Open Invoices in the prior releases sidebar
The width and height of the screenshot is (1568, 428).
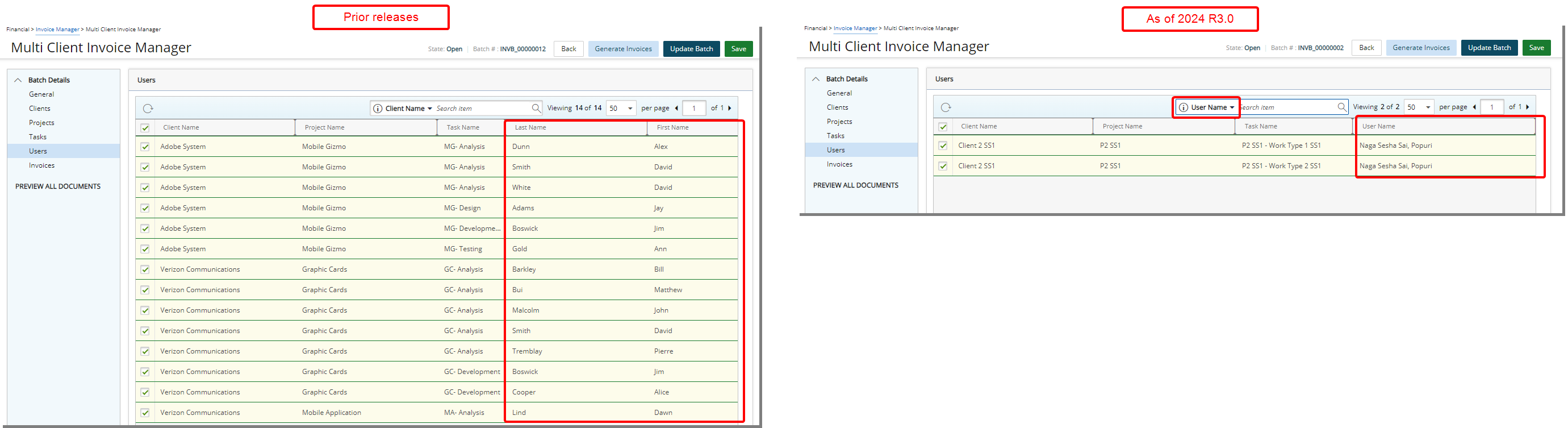click(41, 165)
